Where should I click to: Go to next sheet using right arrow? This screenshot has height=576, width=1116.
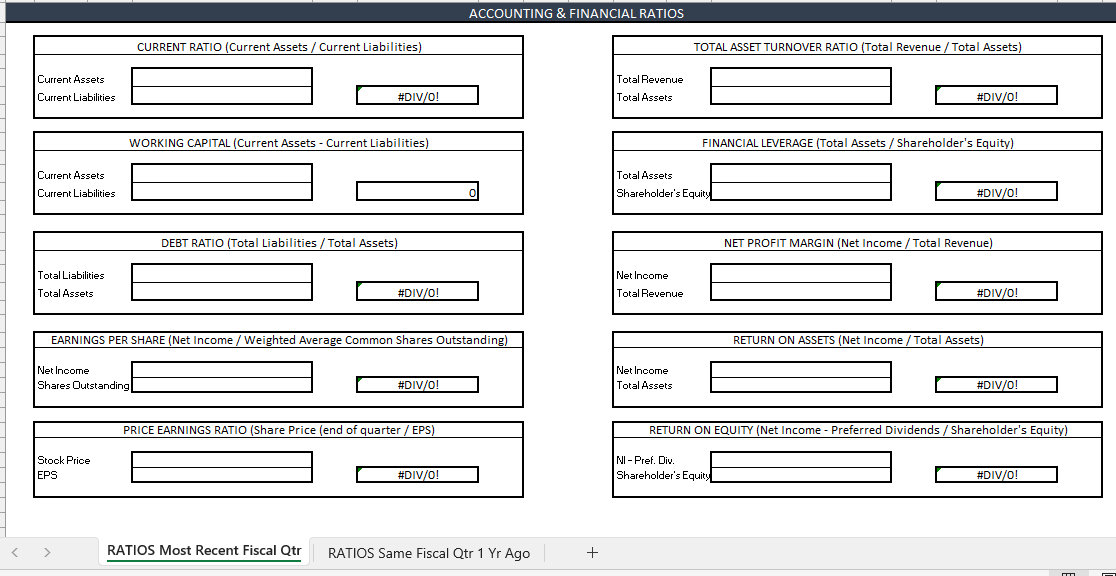point(47,553)
